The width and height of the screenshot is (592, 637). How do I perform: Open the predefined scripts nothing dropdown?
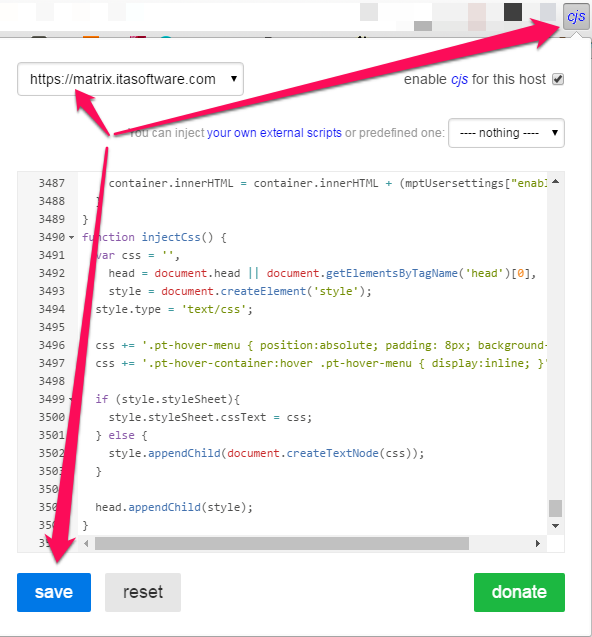pyautogui.click(x=506, y=133)
